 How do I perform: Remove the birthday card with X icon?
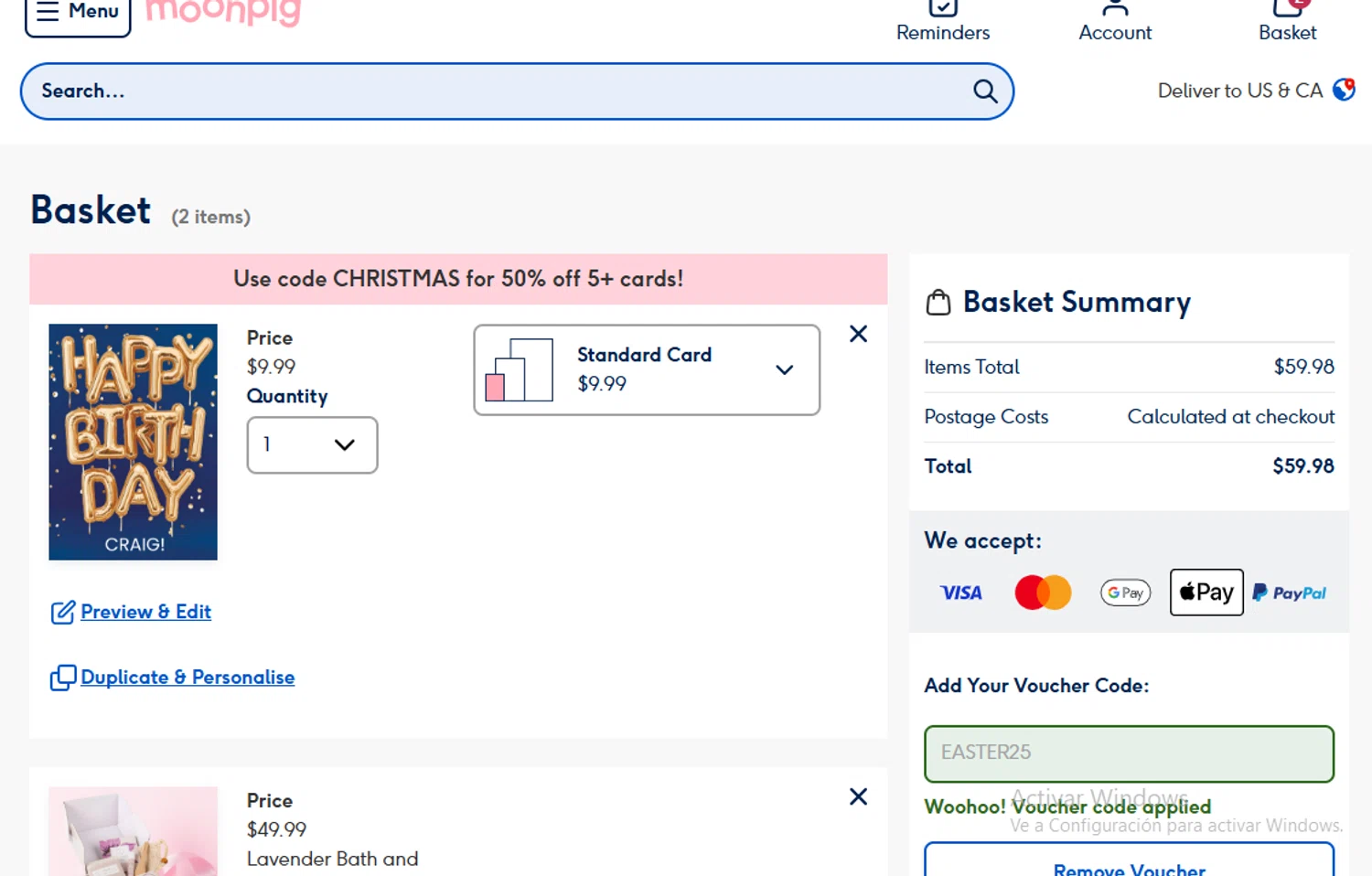click(858, 334)
